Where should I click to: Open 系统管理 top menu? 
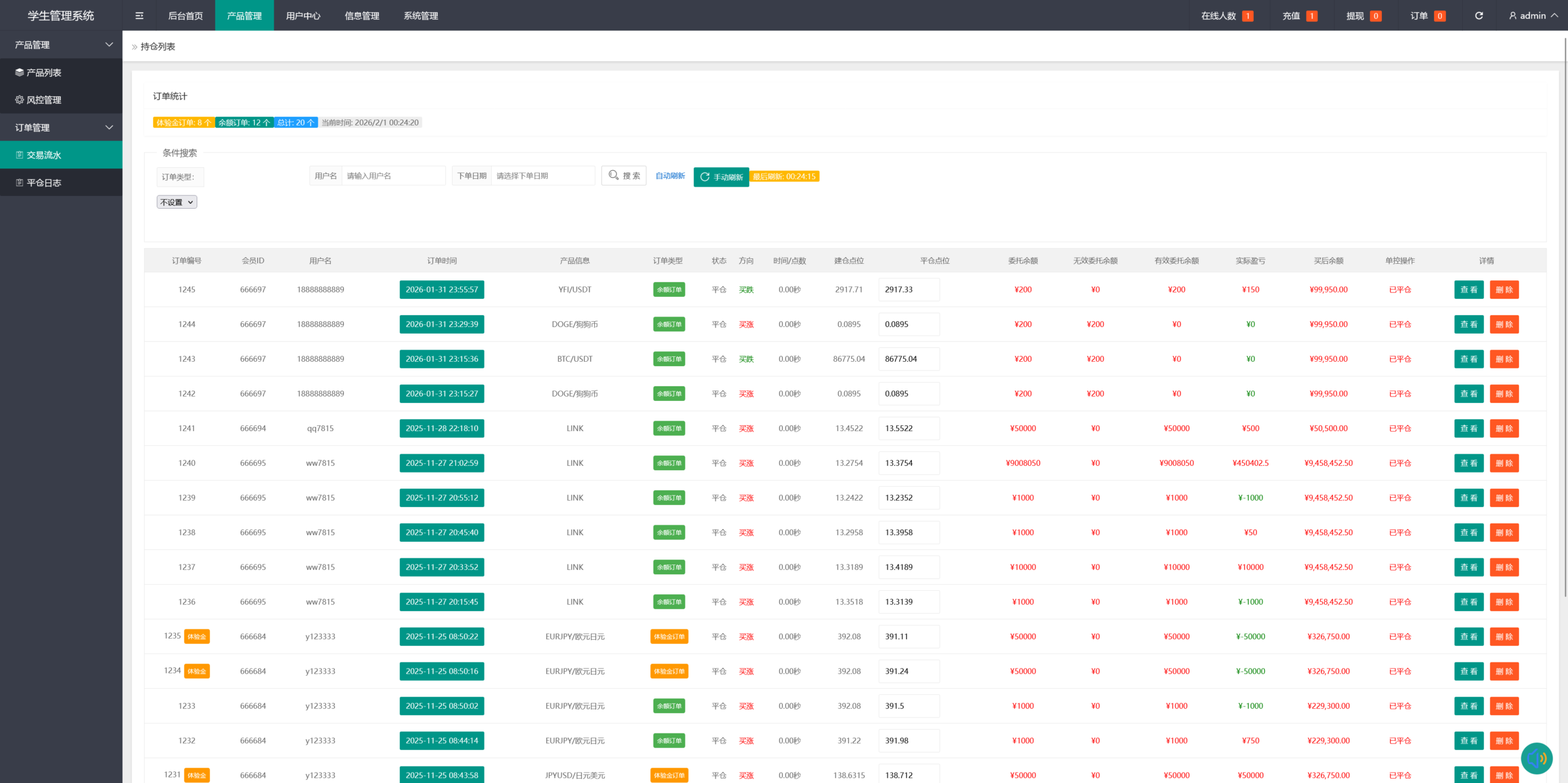coord(421,16)
